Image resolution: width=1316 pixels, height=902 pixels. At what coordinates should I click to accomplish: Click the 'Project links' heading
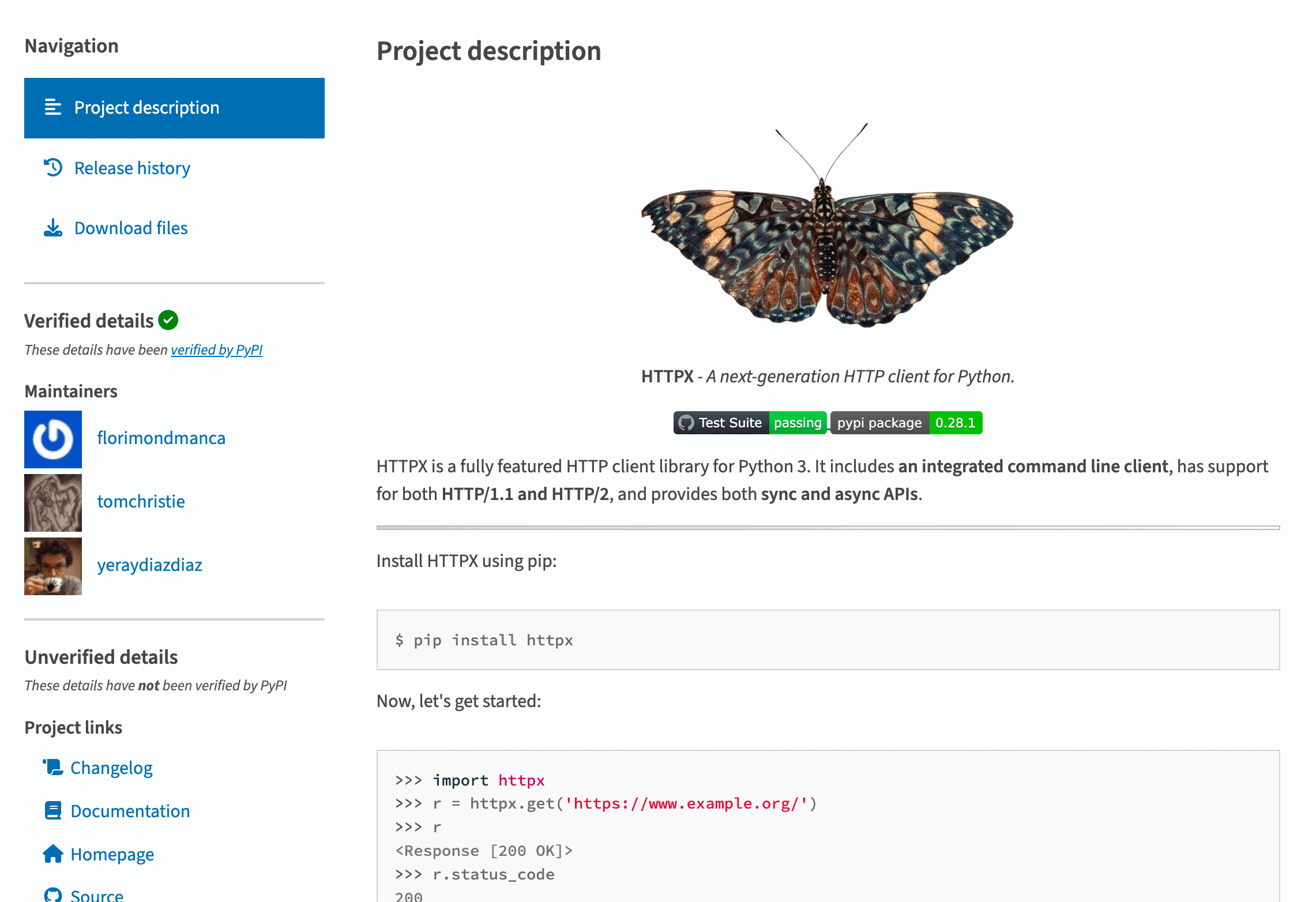tap(73, 727)
